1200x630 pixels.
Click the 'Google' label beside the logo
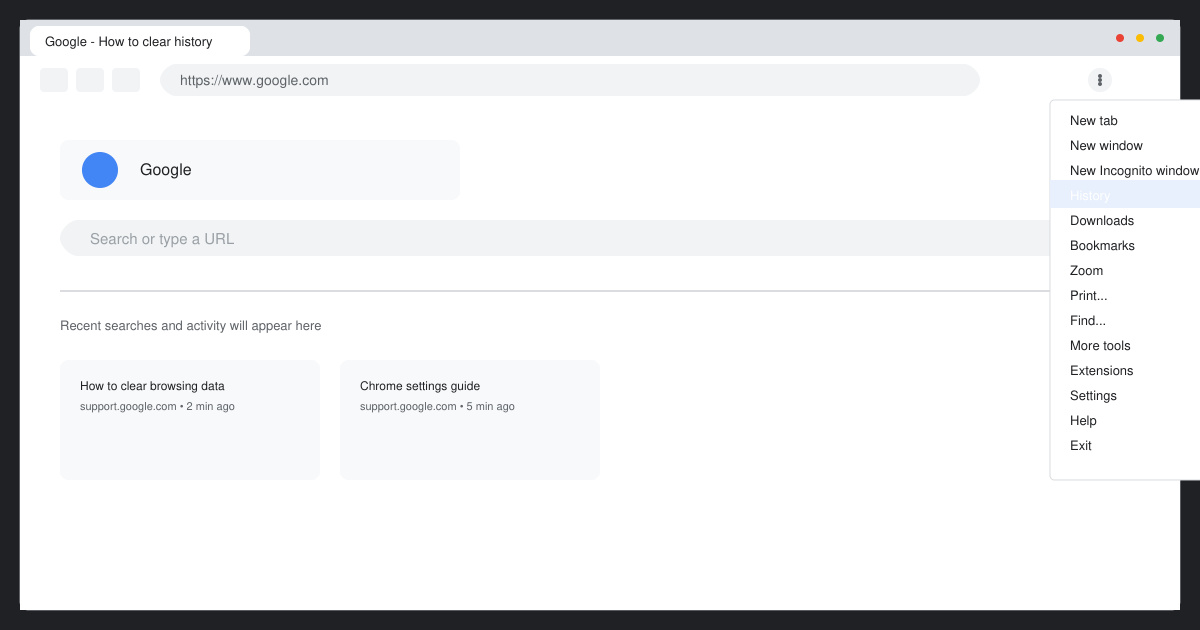(x=166, y=170)
